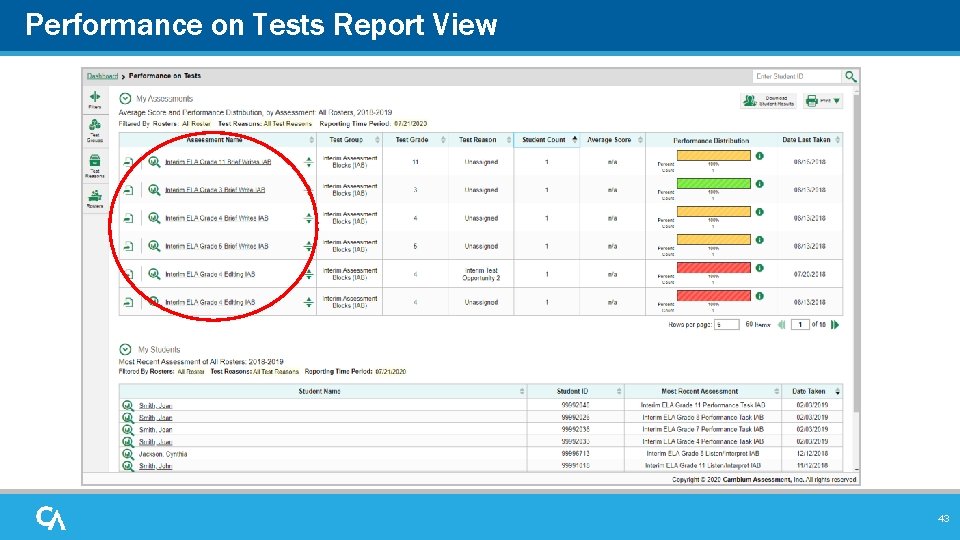Sort by Most Recent Assessment column
The height and width of the screenshot is (540, 960).
tap(776, 391)
